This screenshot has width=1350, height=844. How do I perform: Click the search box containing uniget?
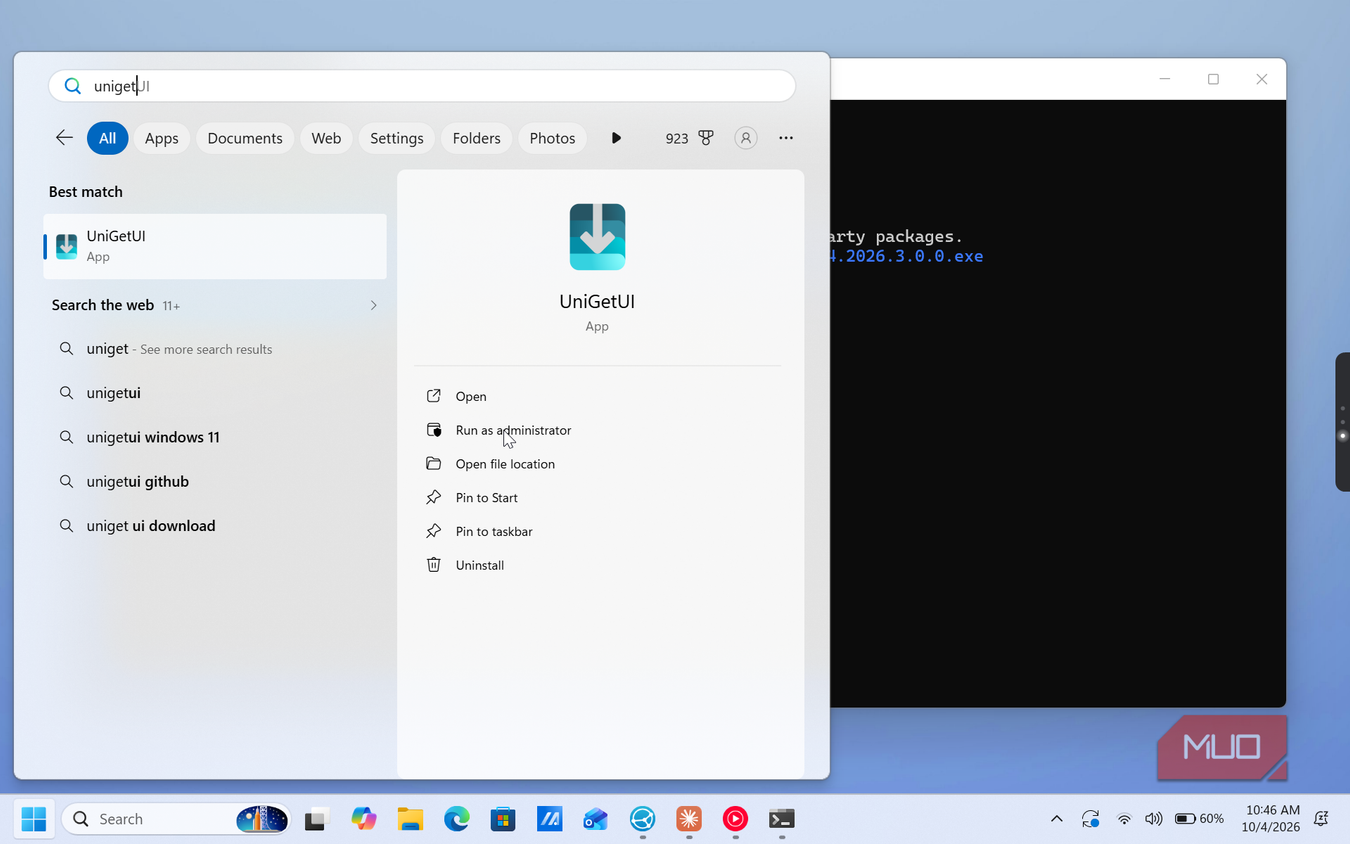(x=422, y=86)
